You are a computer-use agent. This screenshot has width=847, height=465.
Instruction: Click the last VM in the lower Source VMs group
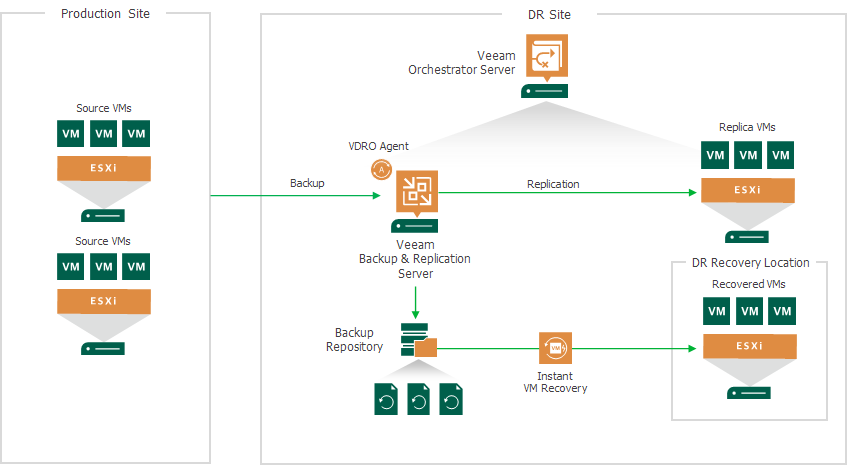[x=136, y=266]
